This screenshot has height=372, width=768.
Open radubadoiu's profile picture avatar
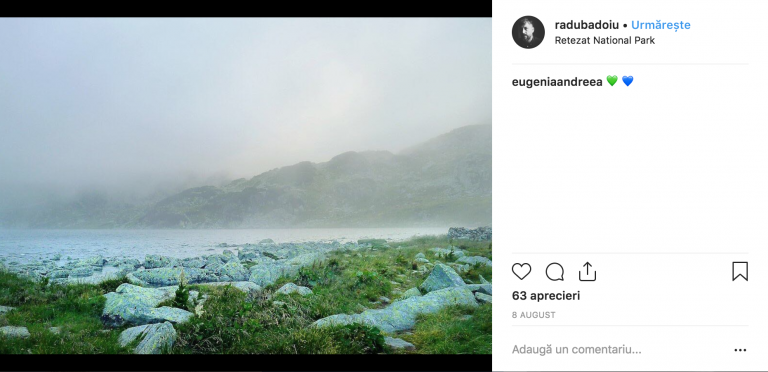point(528,32)
